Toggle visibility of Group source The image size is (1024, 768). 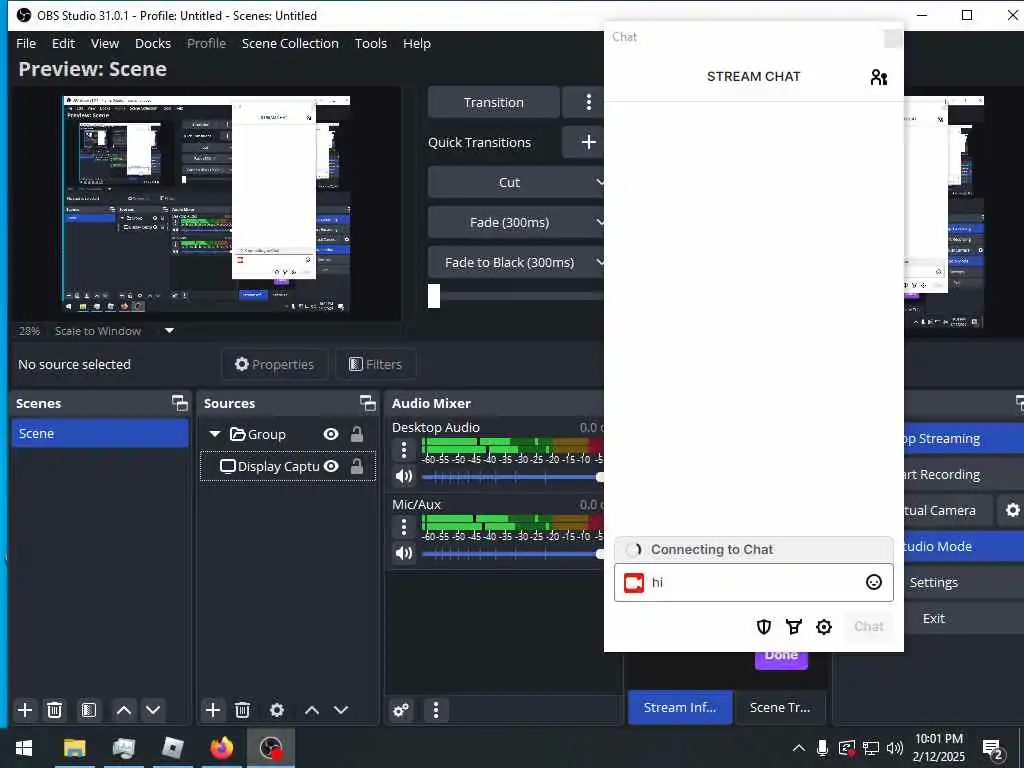(x=331, y=434)
